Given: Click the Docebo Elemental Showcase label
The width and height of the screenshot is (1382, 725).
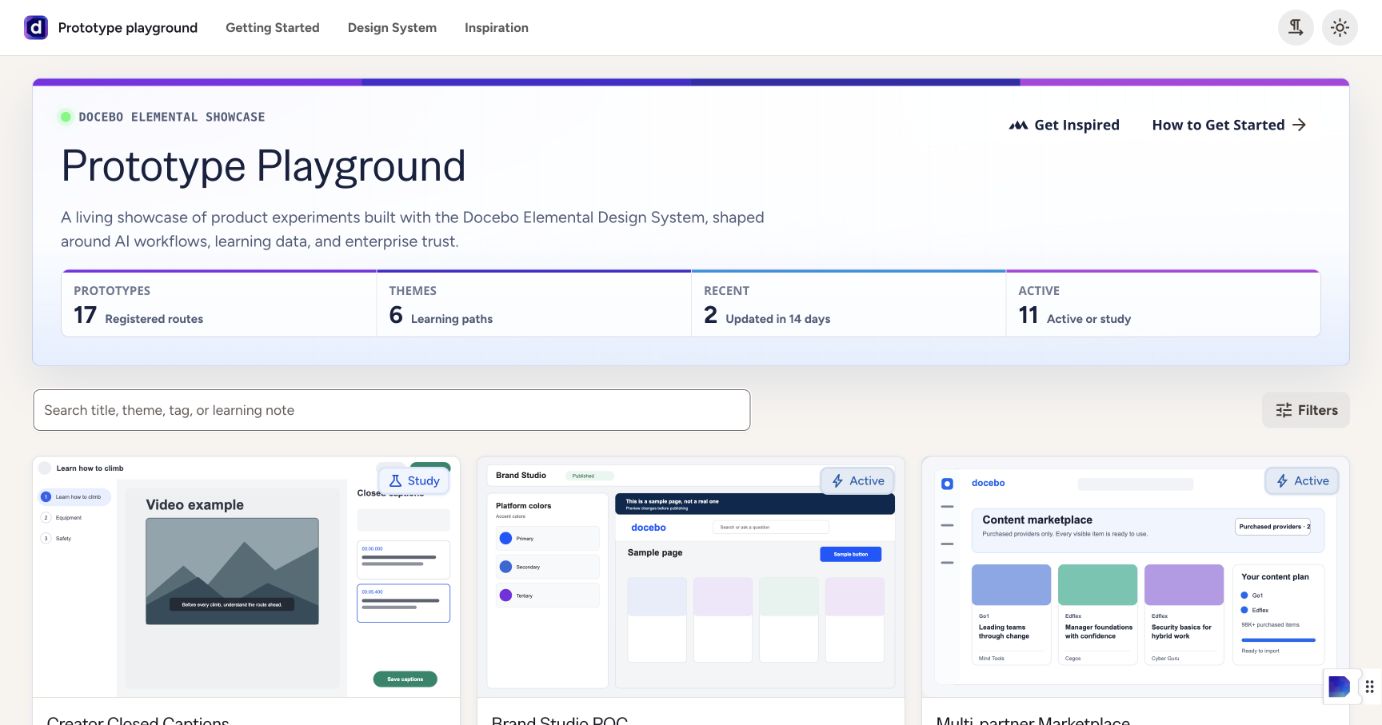Looking at the screenshot, I should pyautogui.click(x=172, y=117).
